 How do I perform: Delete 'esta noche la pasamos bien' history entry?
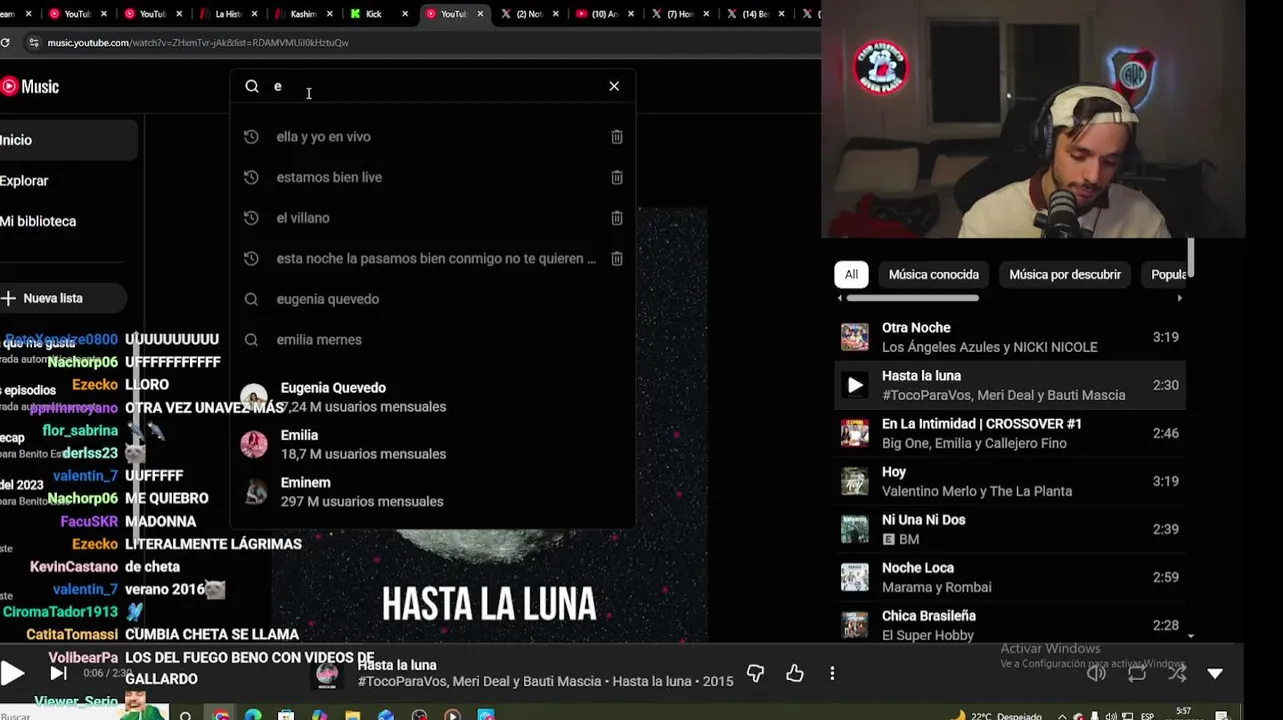pyautogui.click(x=617, y=258)
